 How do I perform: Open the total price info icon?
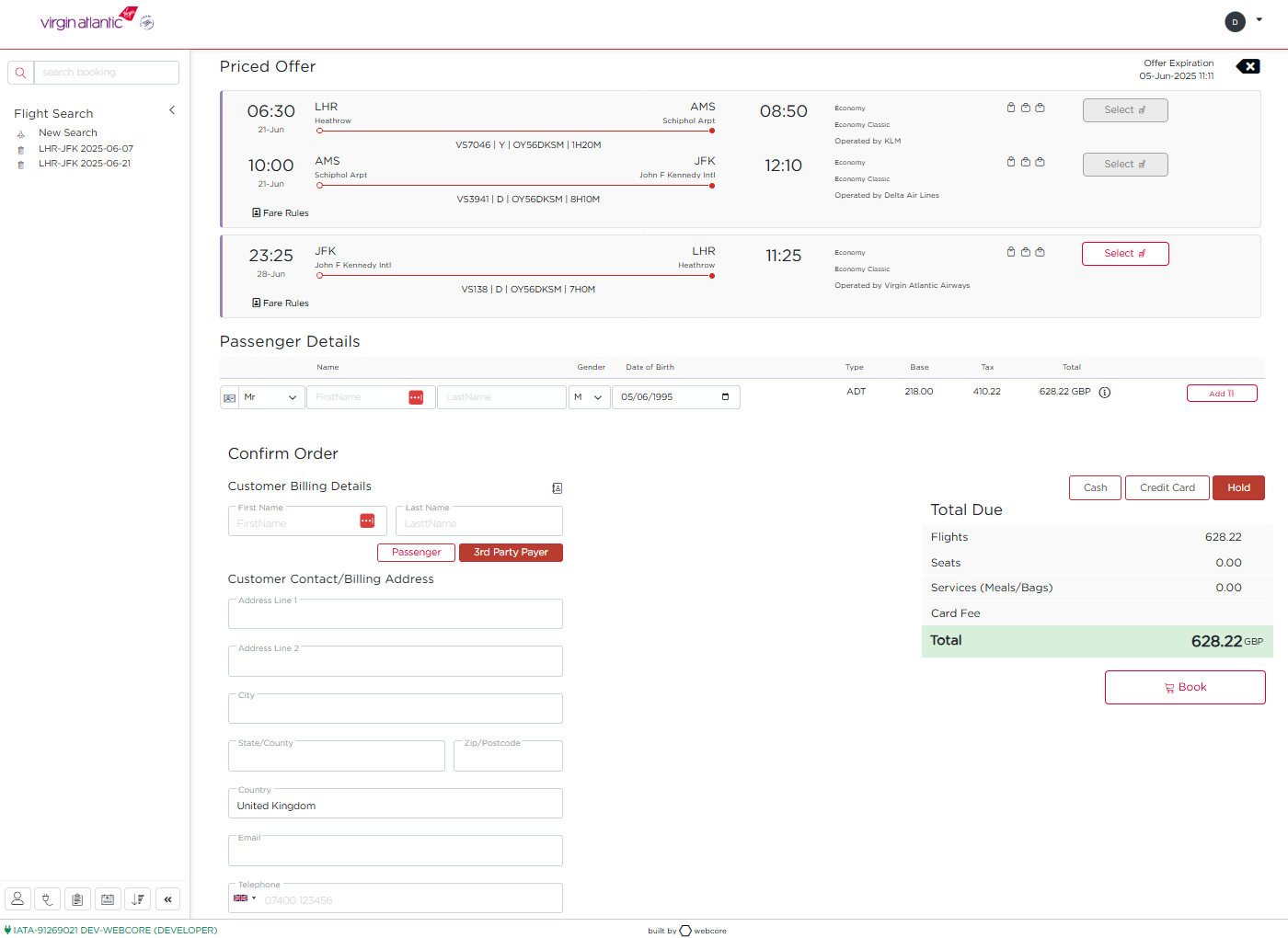1105,393
